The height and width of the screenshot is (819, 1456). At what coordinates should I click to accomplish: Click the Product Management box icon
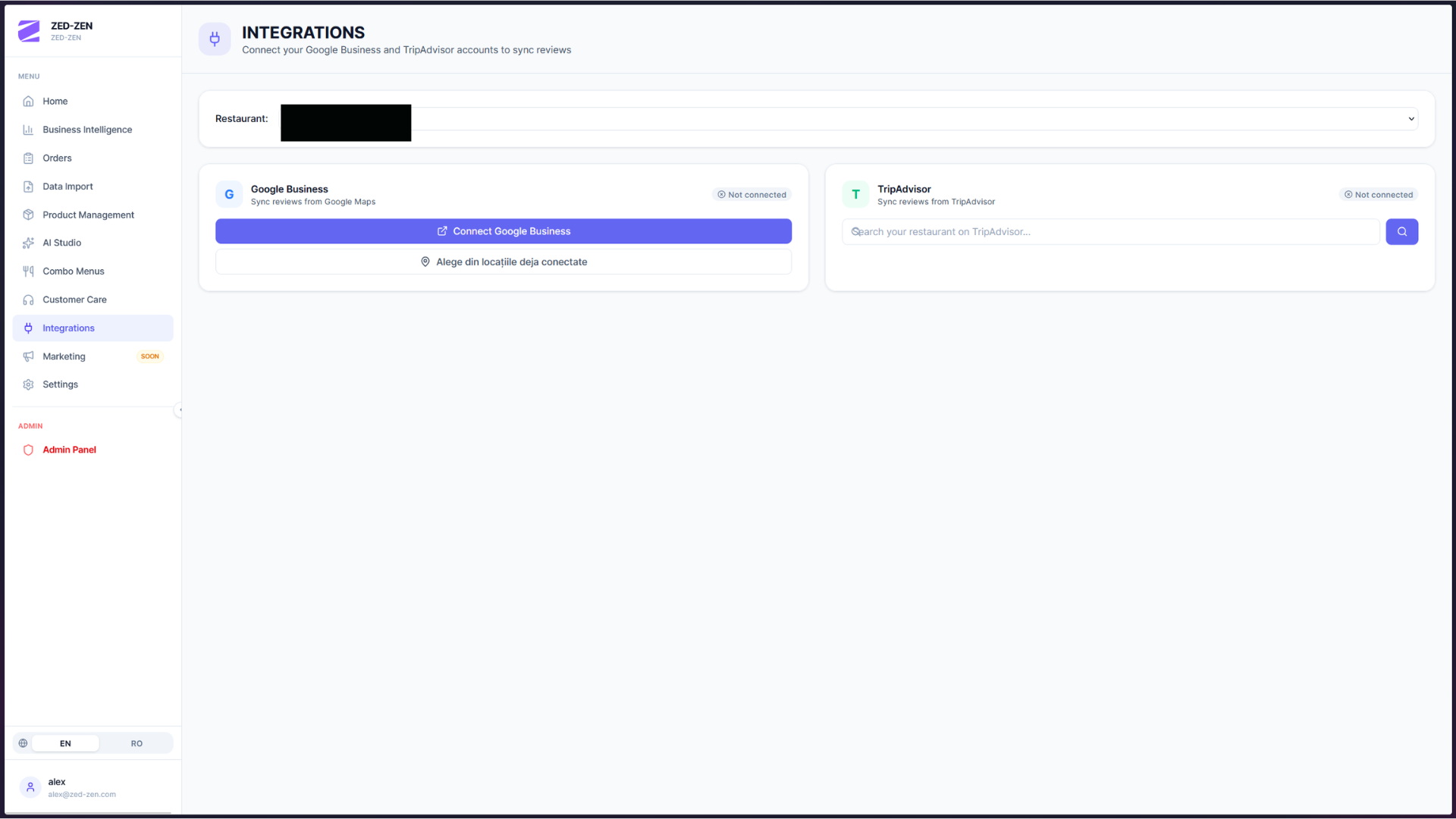[x=28, y=215]
